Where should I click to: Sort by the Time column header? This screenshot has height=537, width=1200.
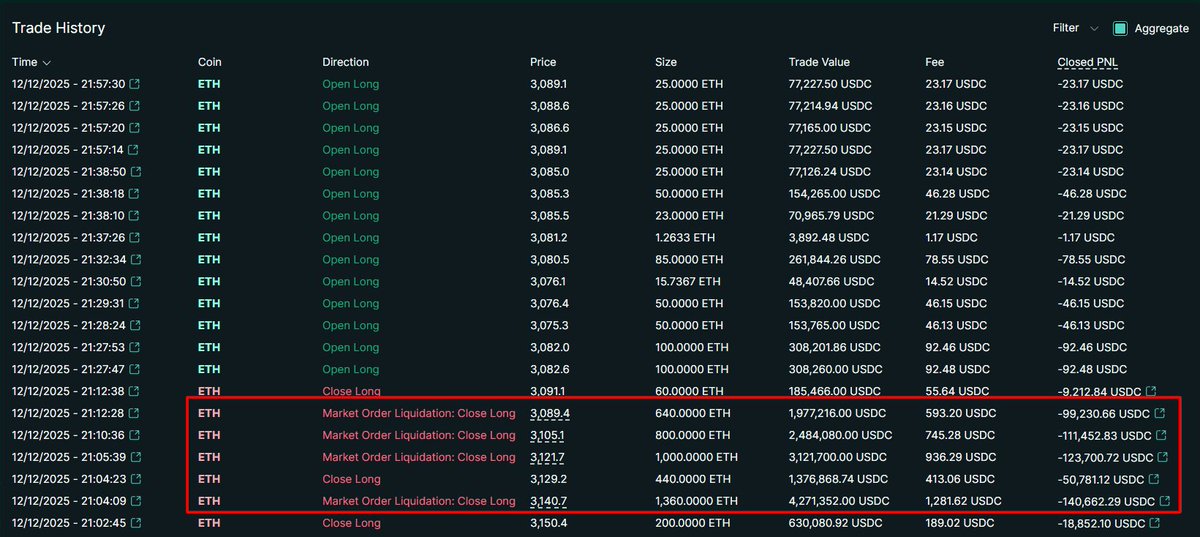(x=31, y=62)
